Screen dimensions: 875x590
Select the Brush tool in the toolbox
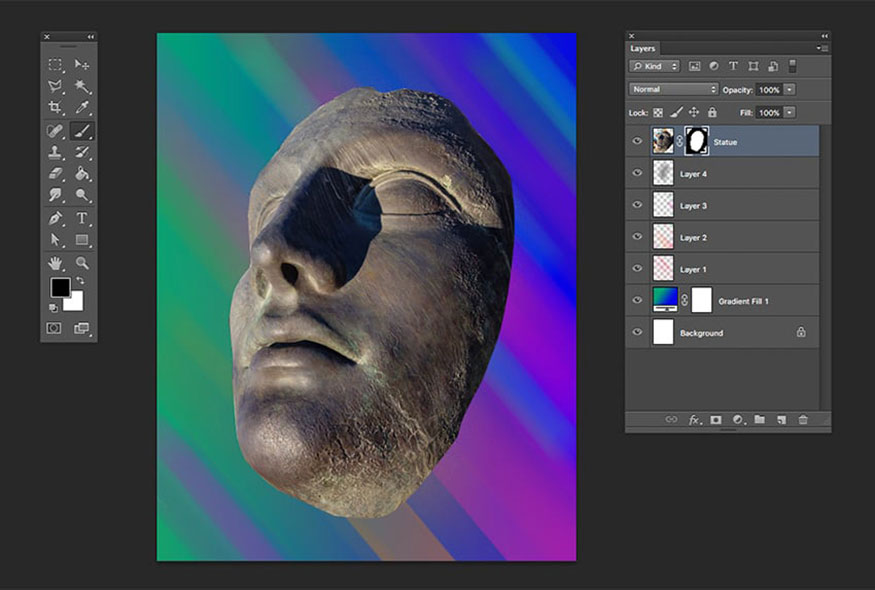[82, 131]
